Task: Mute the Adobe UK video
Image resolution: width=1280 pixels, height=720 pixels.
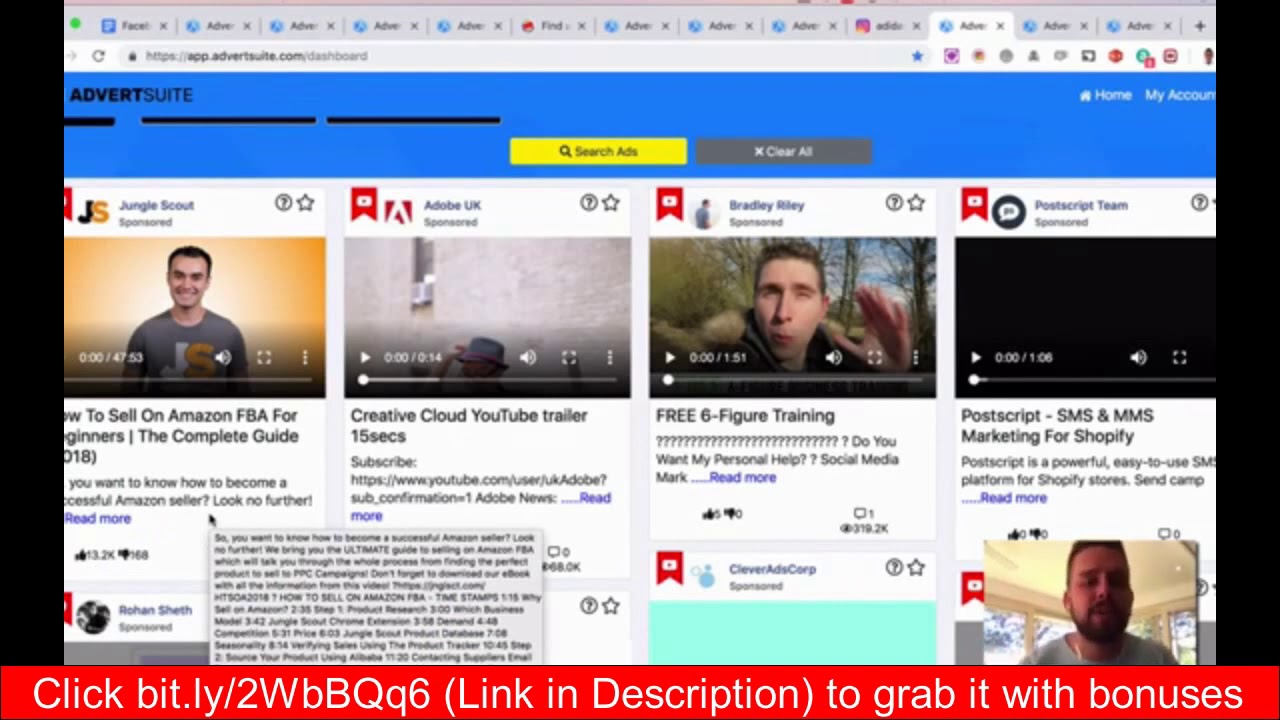Action: click(x=528, y=357)
